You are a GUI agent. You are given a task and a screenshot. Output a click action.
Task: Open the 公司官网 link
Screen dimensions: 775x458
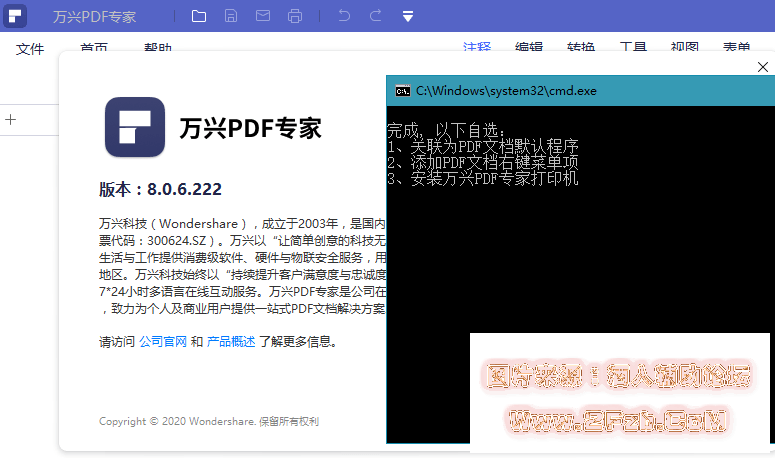pyautogui.click(x=163, y=341)
